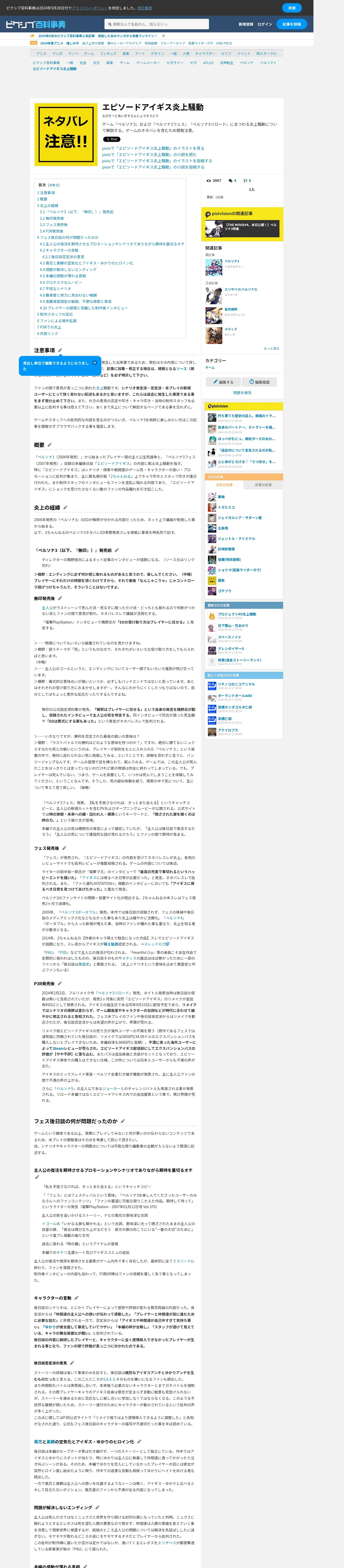Click the 同意 consent button
This screenshot has width=344, height=1568.
(x=292, y=8)
